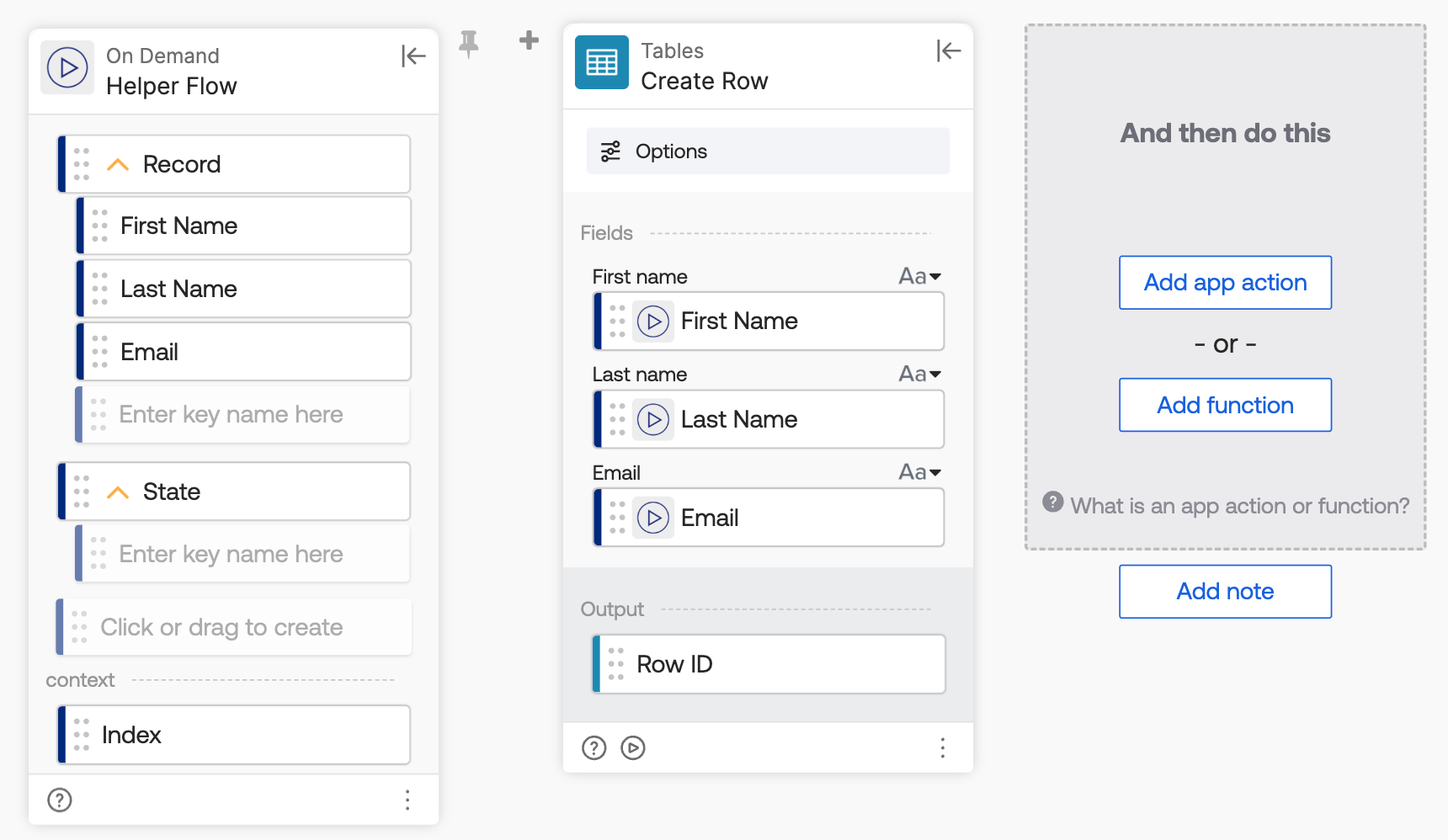The width and height of the screenshot is (1448, 840).
Task: Grab handle of Helper Flow Last Name field
Action: [x=100, y=289]
